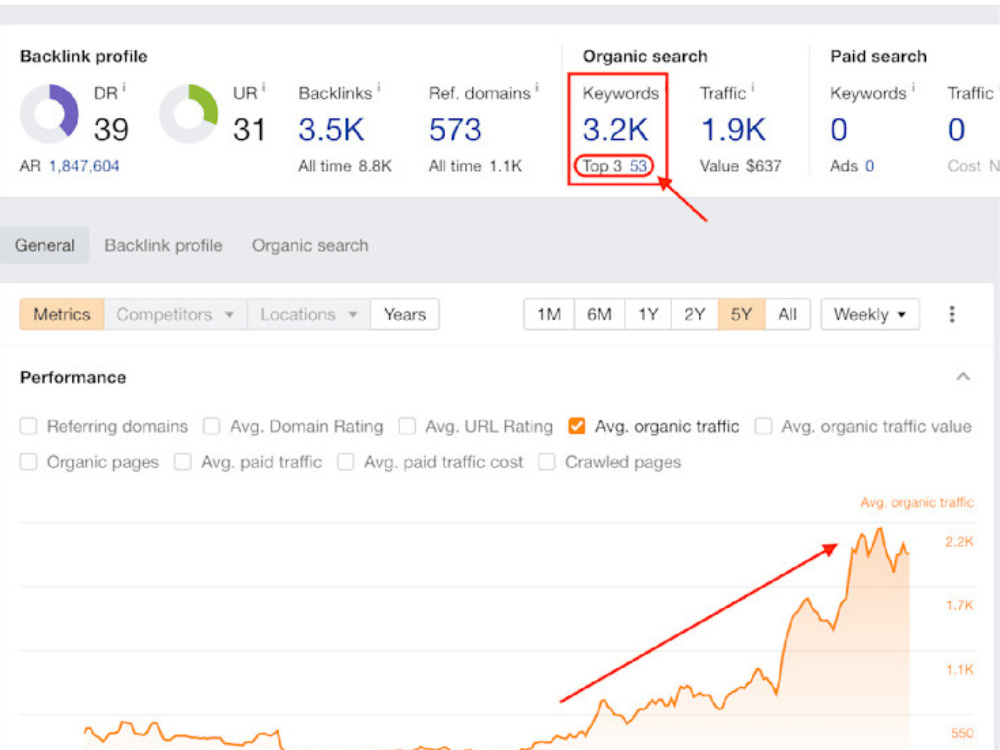Viewport: 1000px width, 750px height.
Task: Select the Metrics view button
Action: coord(62,314)
